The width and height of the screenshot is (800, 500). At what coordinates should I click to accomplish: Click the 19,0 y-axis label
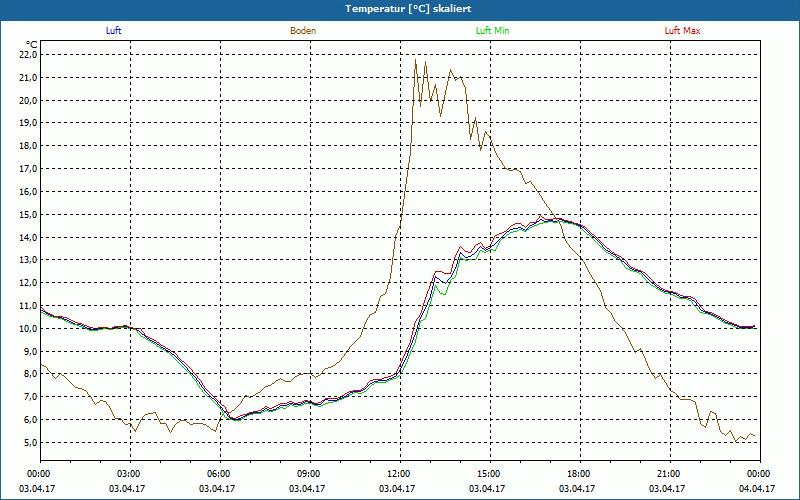[29, 123]
